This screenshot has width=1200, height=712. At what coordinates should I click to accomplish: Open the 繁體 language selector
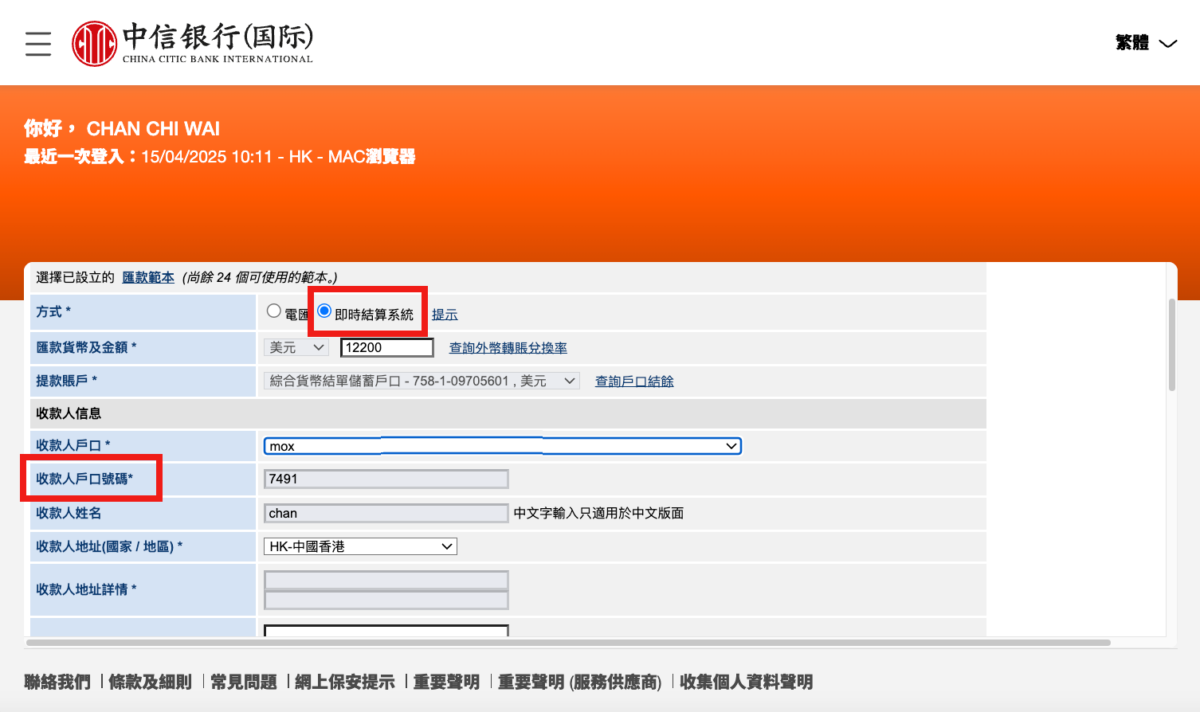pyautogui.click(x=1146, y=43)
